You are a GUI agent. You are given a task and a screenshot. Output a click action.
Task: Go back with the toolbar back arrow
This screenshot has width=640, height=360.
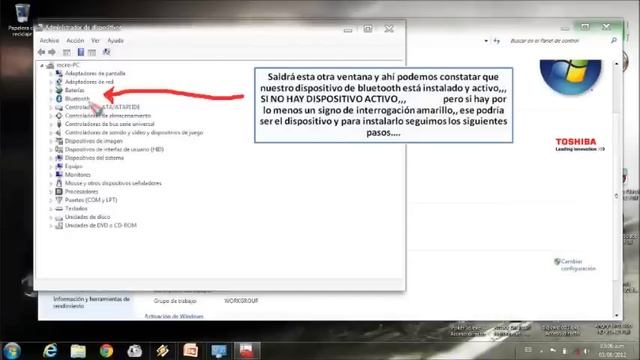tap(41, 52)
